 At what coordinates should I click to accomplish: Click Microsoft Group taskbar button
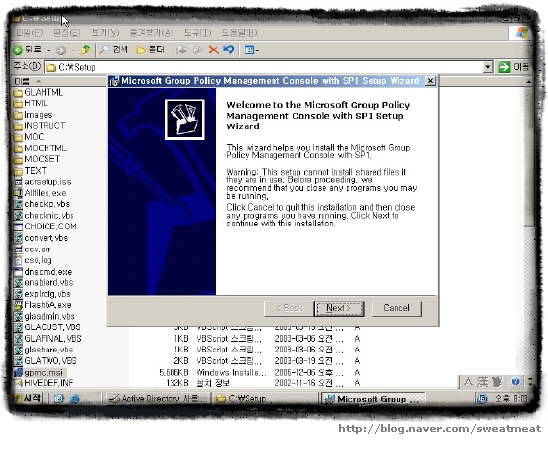pos(373,399)
